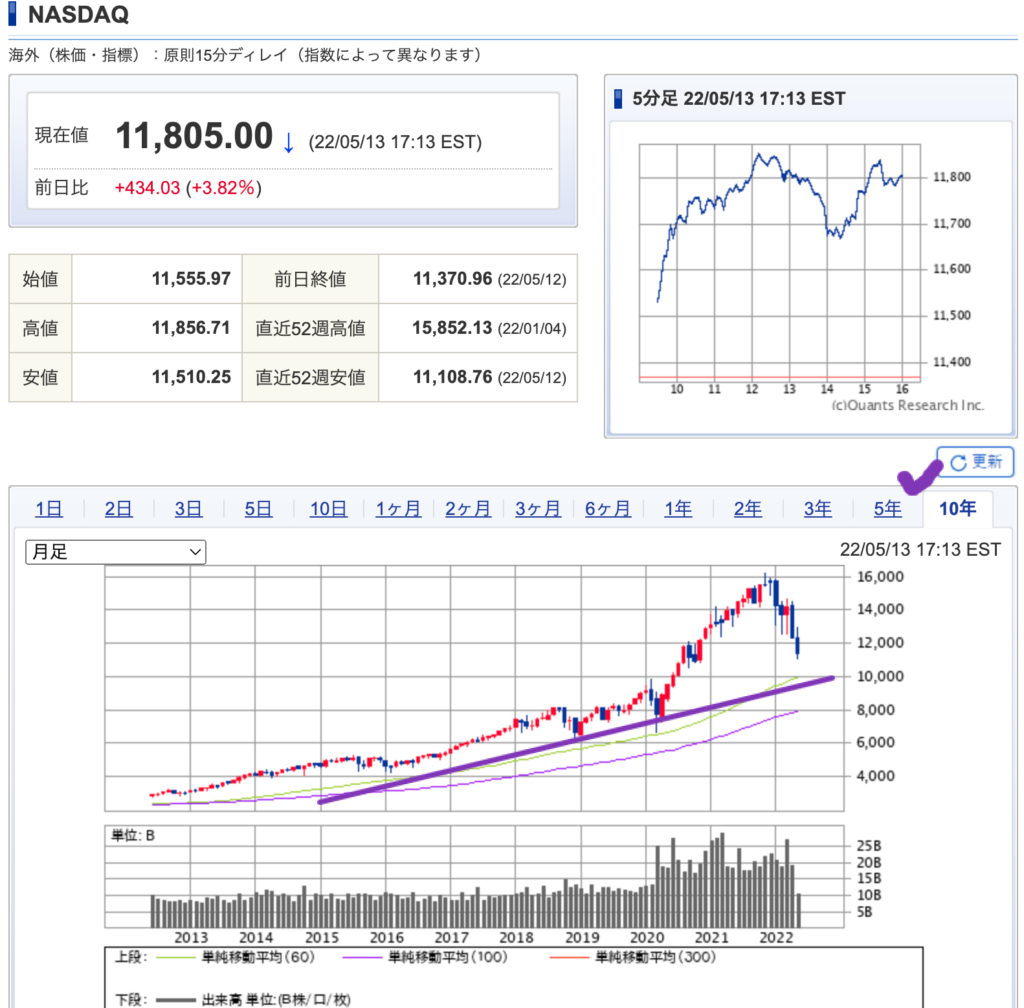Click the 5分足 chart title
The width and height of the screenshot is (1024, 1008).
pos(739,99)
